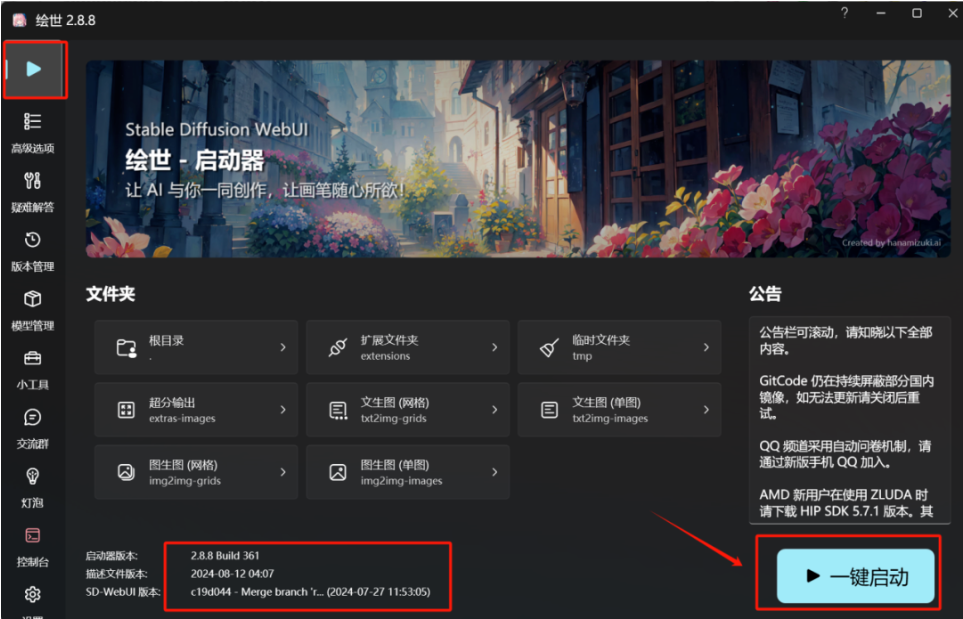
Task: Open 疑难解答 troubleshooting in sidebar
Action: point(33,192)
